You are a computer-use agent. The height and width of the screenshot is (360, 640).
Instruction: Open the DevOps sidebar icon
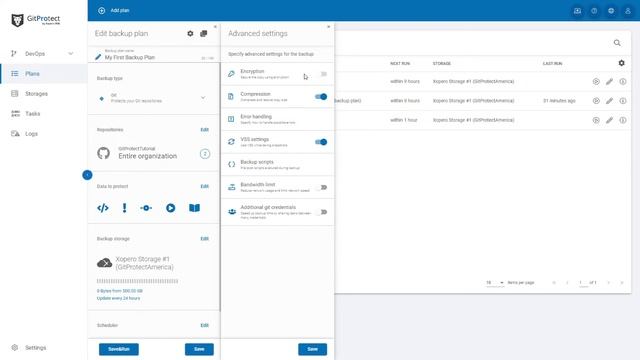click(14, 53)
